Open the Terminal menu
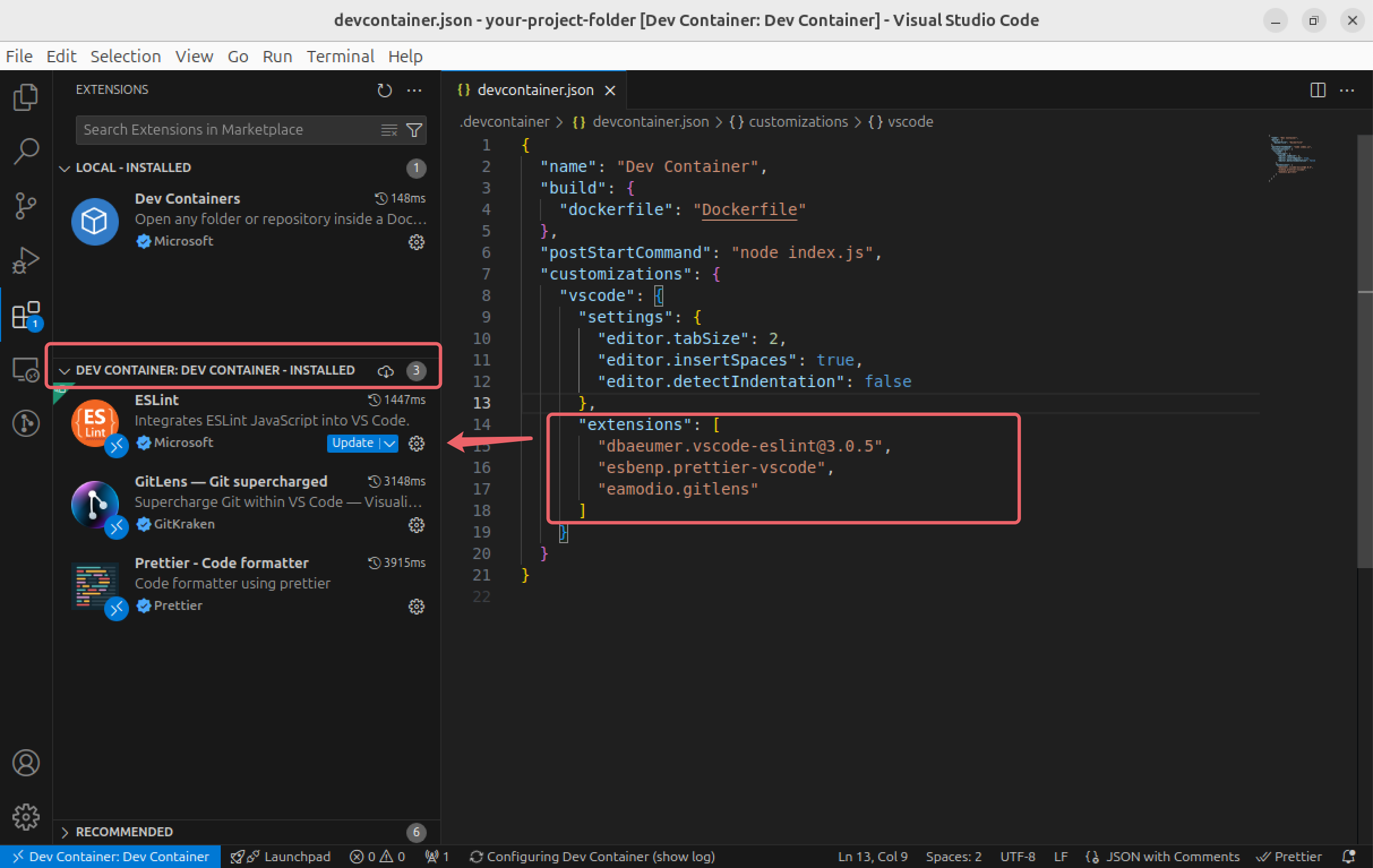Screen dimensions: 1373x868 (340, 56)
